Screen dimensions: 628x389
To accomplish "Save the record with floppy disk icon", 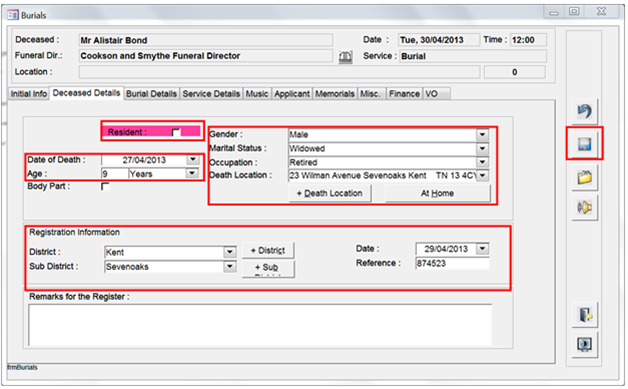I will click(584, 144).
